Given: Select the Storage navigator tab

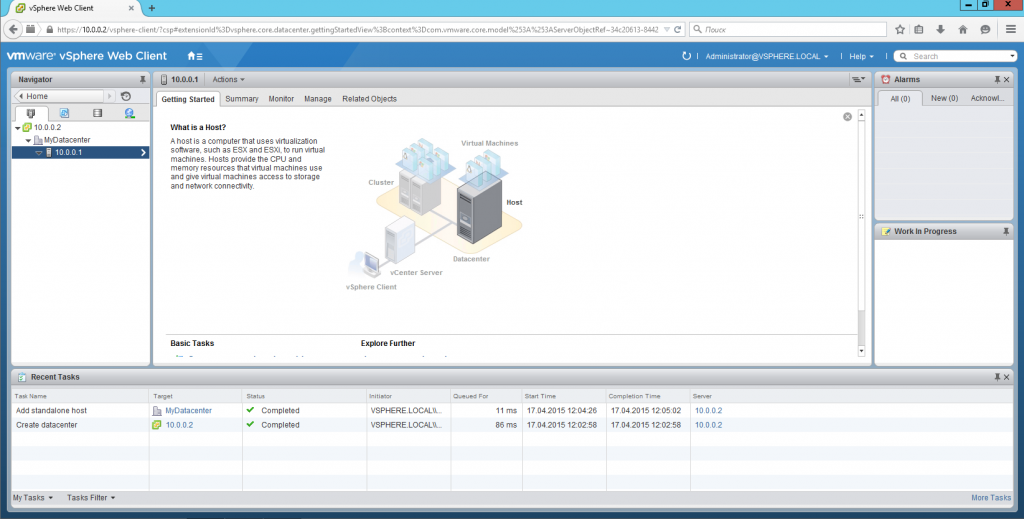Looking at the screenshot, I should point(97,113).
